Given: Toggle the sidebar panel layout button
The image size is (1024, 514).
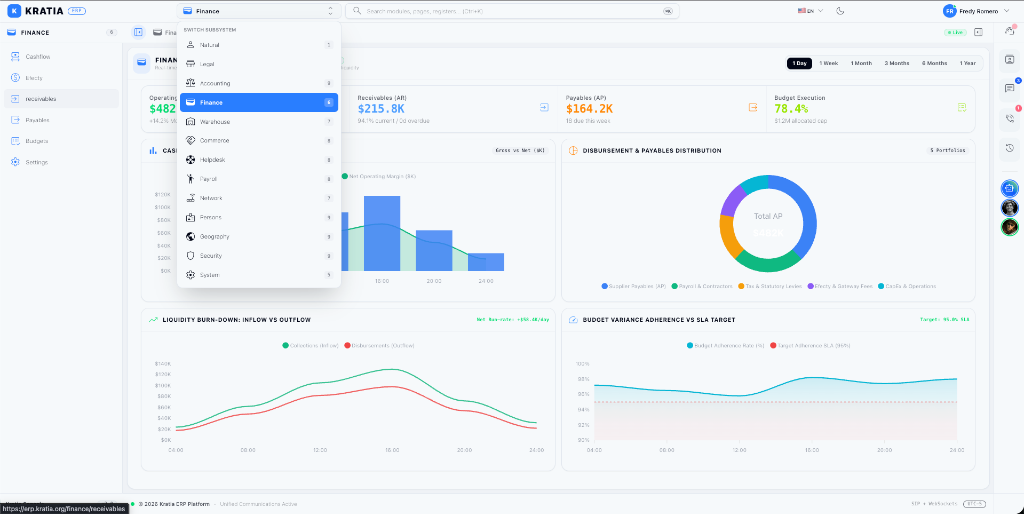Looking at the screenshot, I should [x=138, y=32].
